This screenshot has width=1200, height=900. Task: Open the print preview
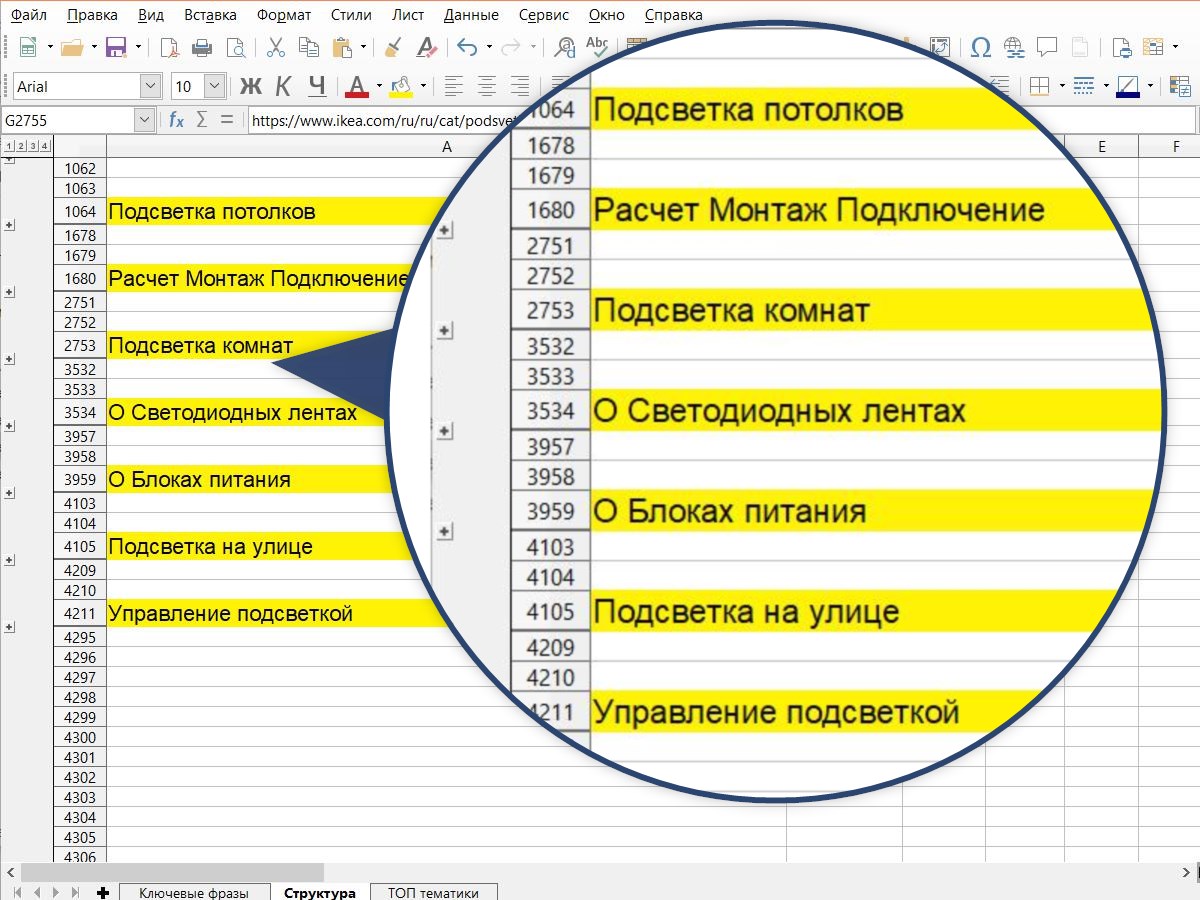(x=236, y=47)
